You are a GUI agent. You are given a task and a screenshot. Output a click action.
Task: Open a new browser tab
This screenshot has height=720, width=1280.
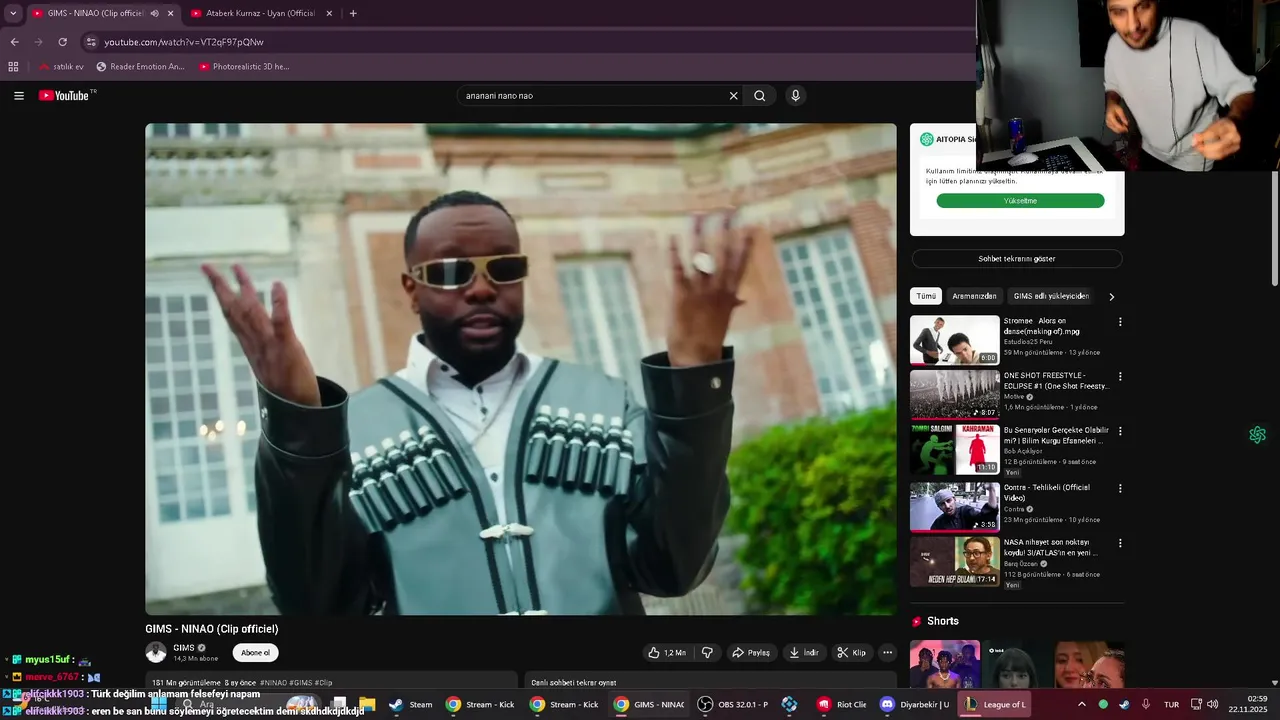point(353,13)
